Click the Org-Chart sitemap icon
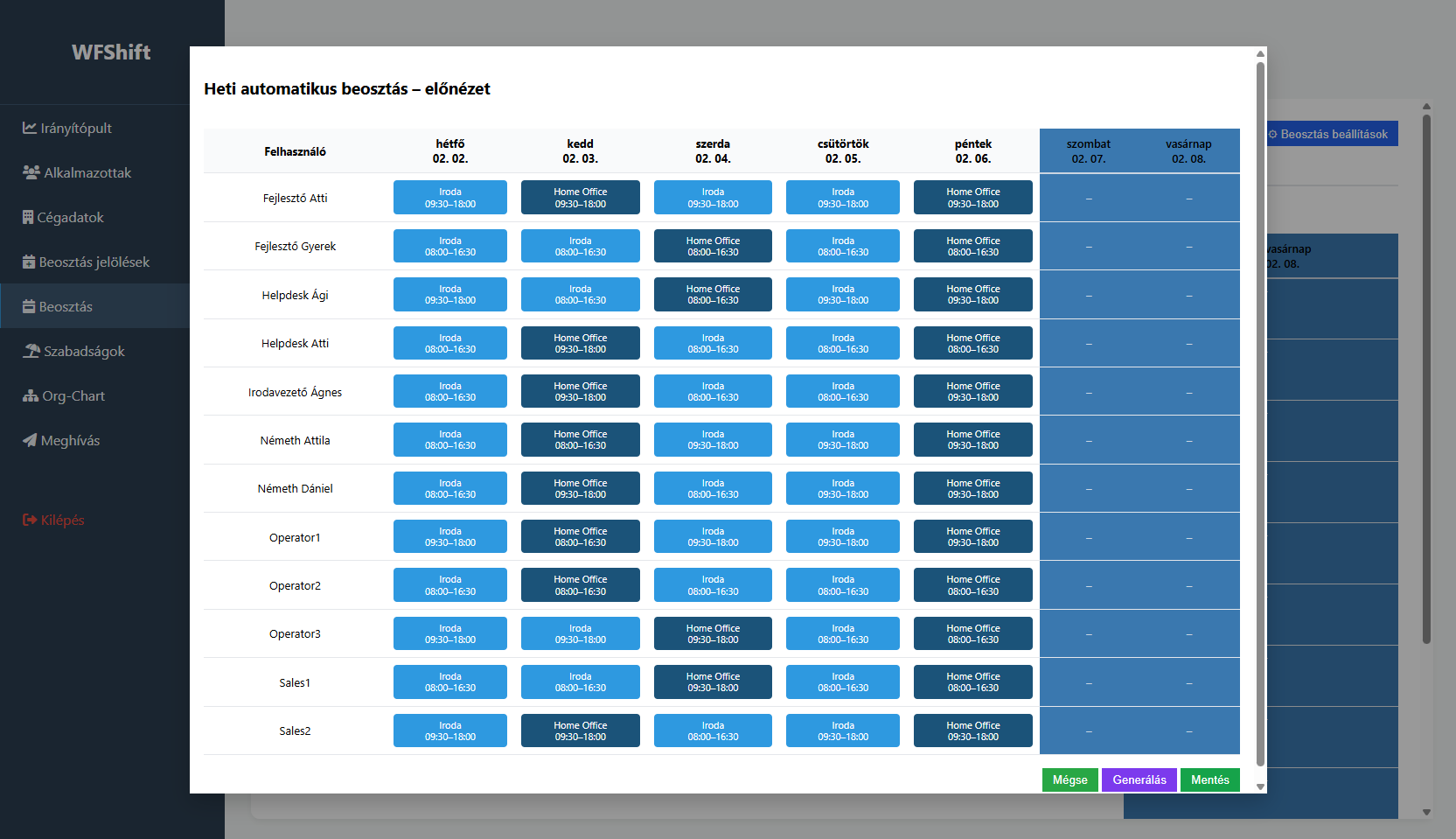Screen dimensions: 1456x839 click(31, 395)
